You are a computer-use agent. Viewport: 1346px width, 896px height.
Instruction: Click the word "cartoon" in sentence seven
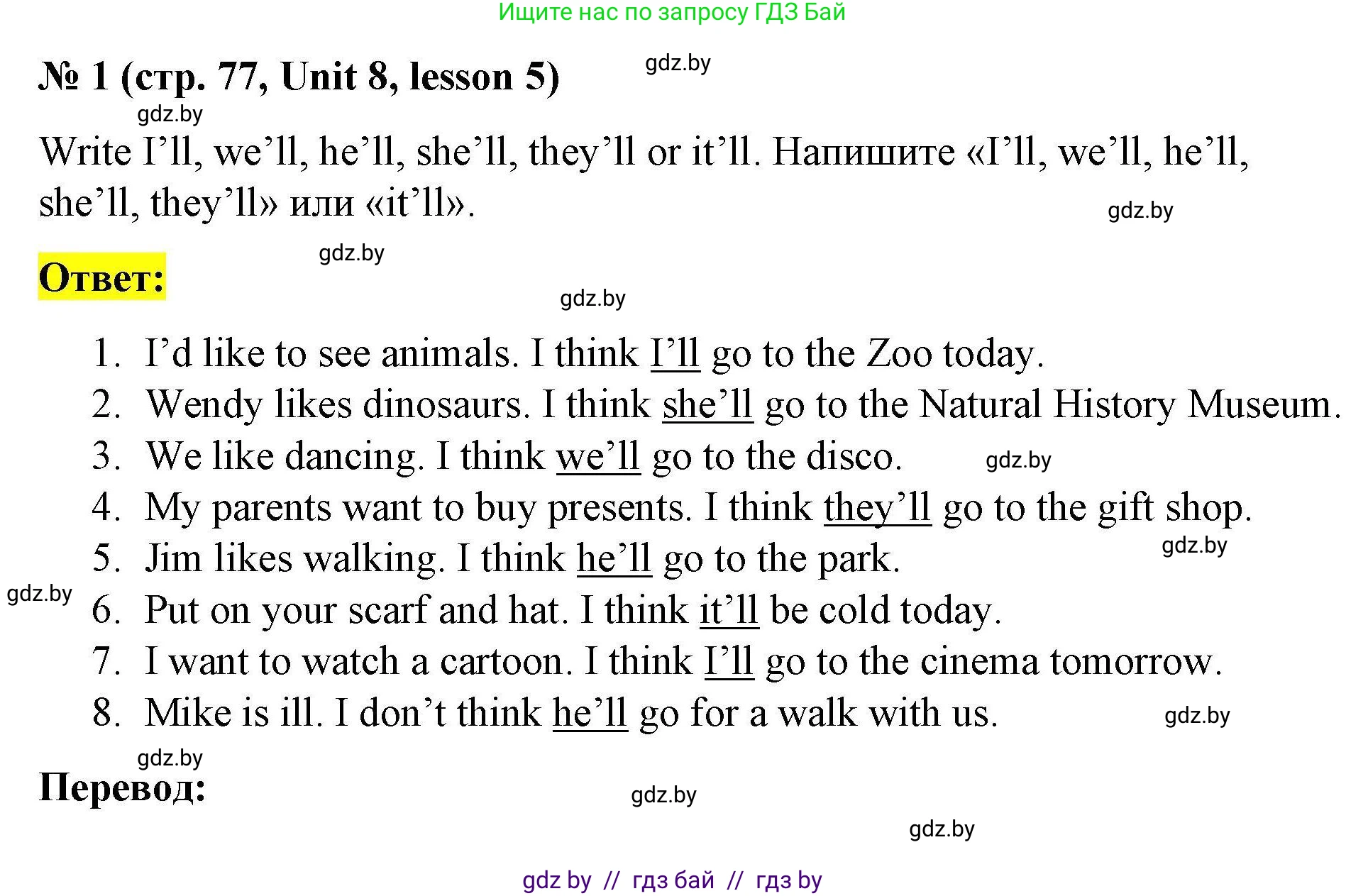[x=501, y=661]
